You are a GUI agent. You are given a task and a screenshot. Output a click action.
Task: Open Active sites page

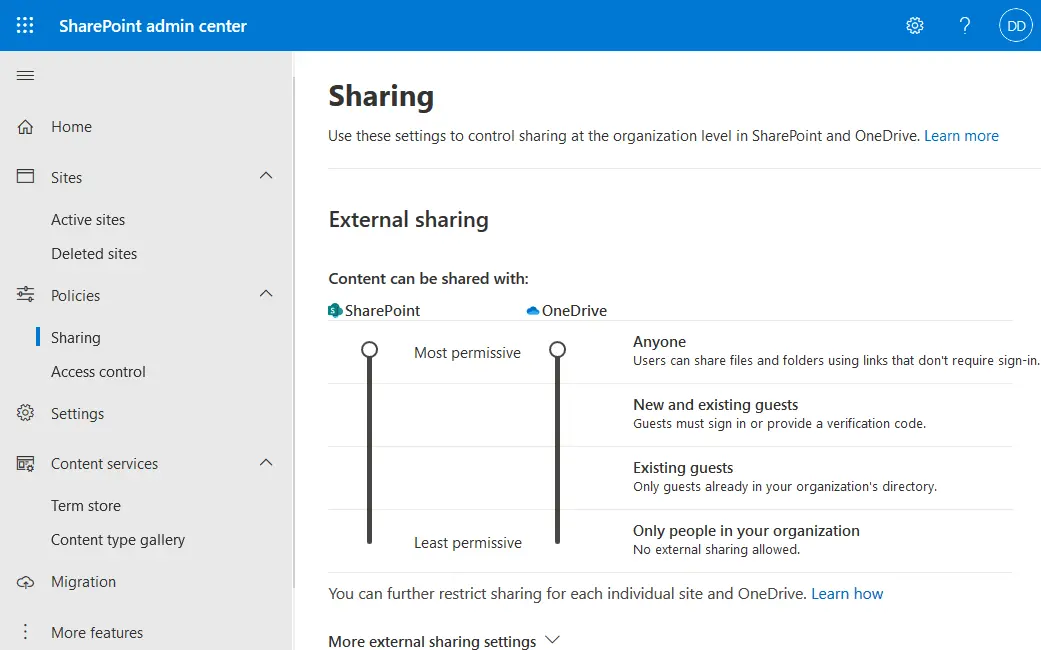88,220
